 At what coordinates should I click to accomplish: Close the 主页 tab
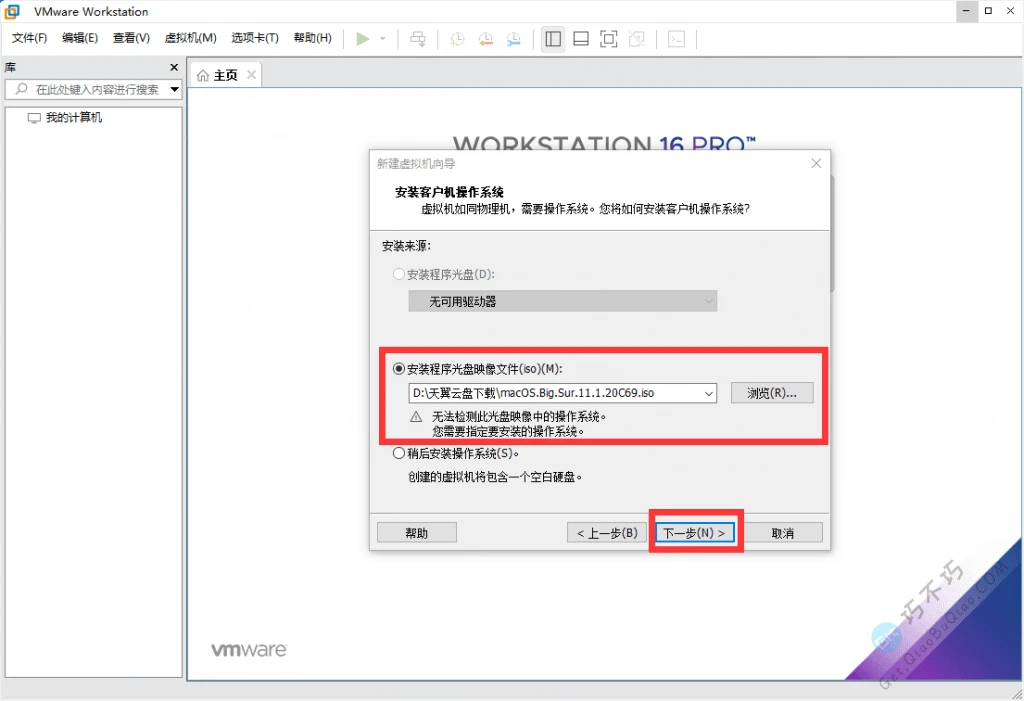[251, 75]
